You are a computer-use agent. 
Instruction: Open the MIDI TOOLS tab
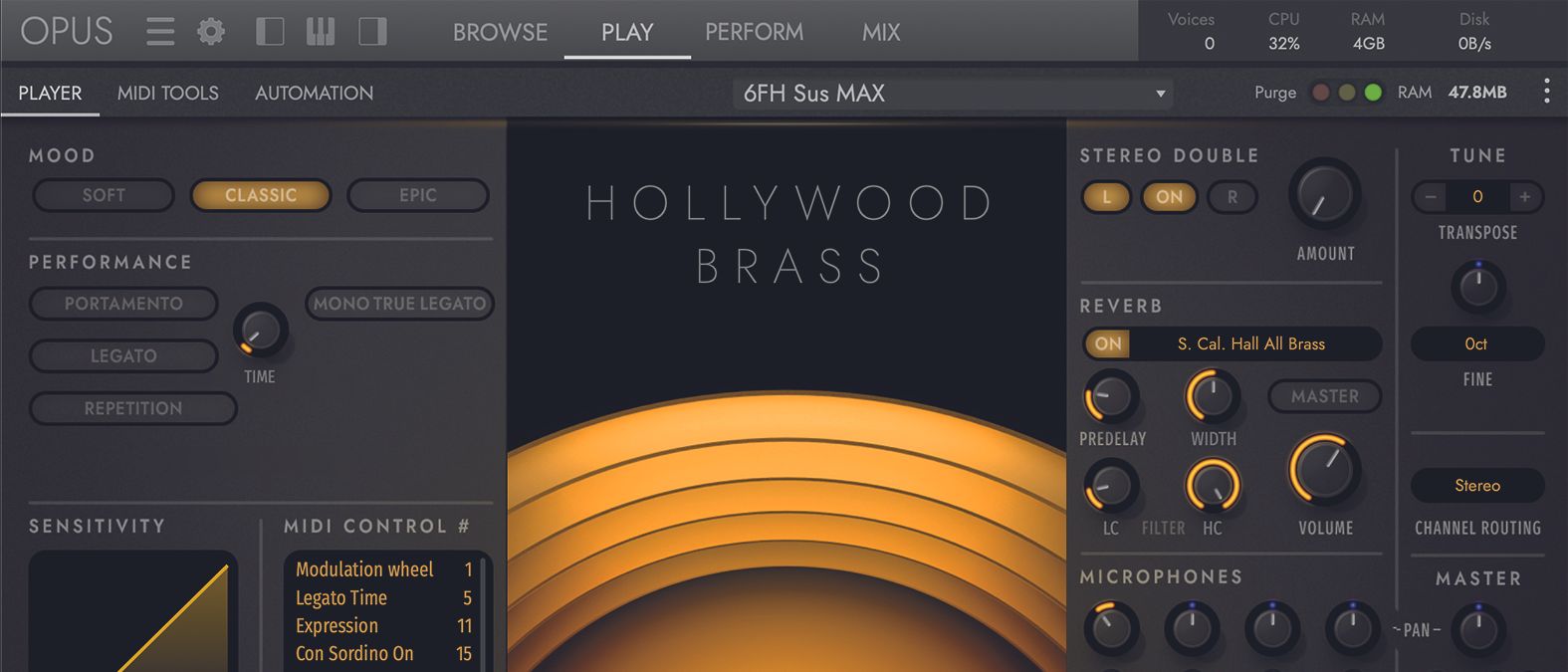(x=167, y=93)
